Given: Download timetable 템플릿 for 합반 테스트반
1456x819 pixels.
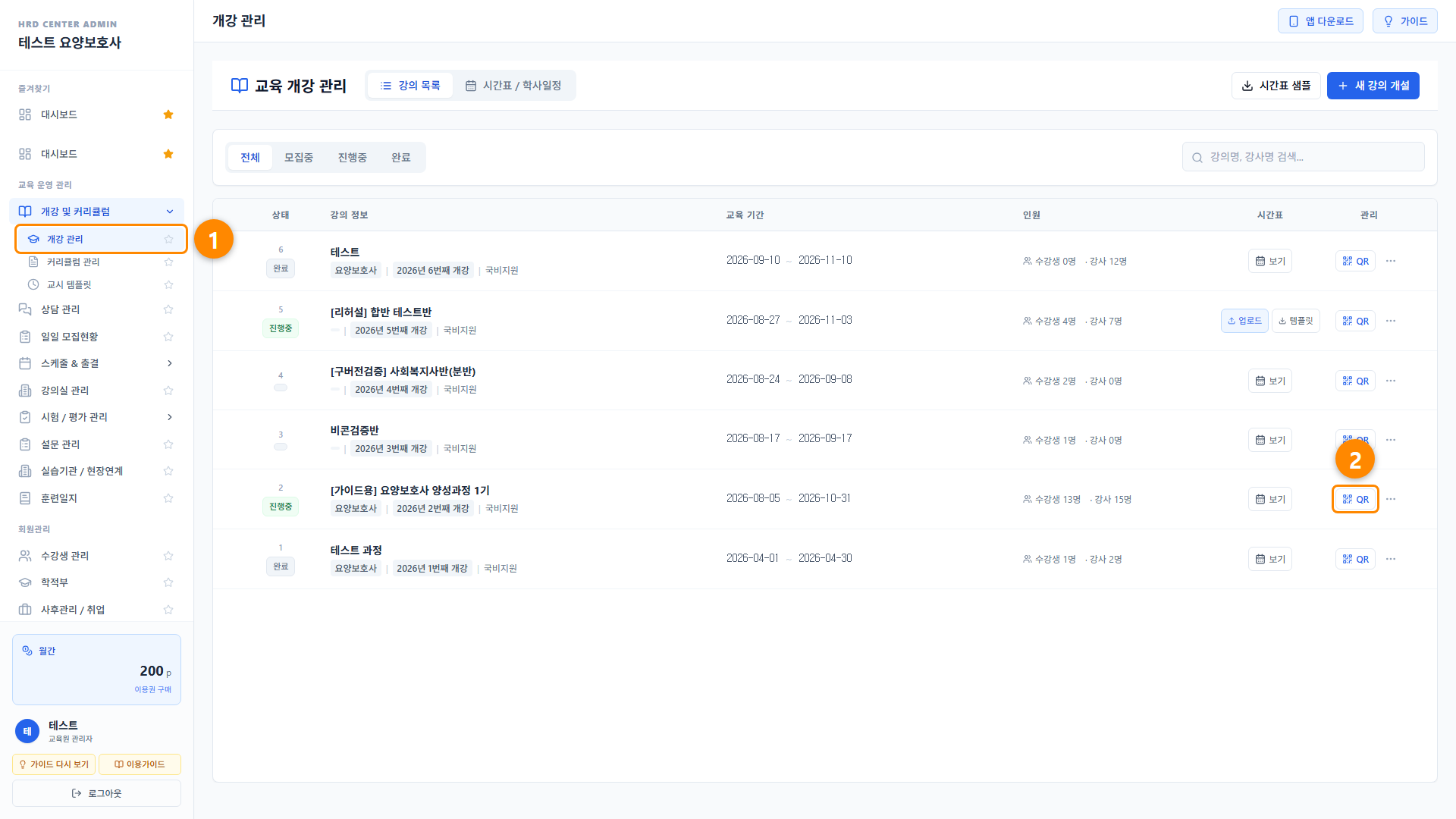Looking at the screenshot, I should pos(1296,321).
